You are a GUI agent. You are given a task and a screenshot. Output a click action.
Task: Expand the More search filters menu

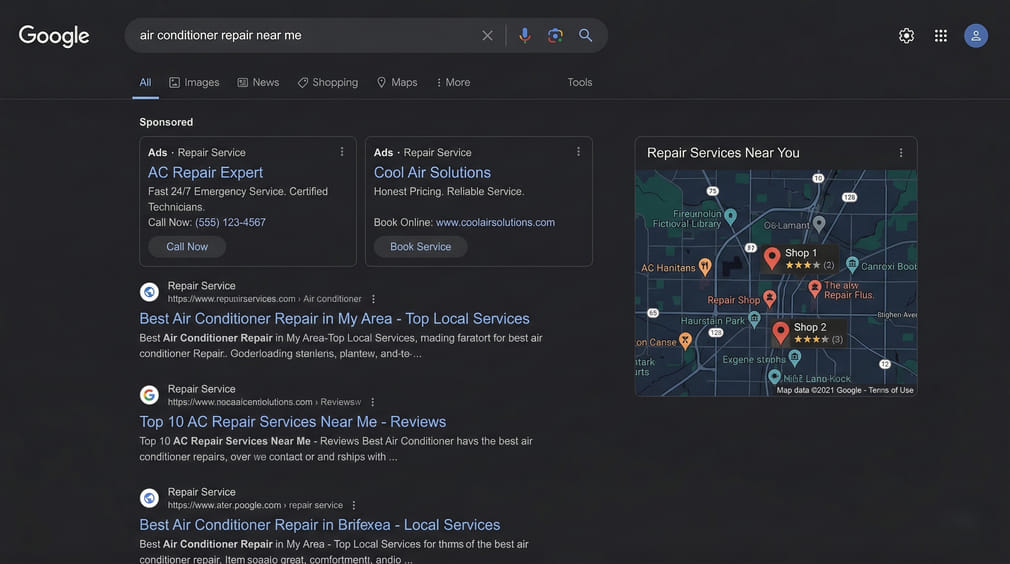(453, 82)
